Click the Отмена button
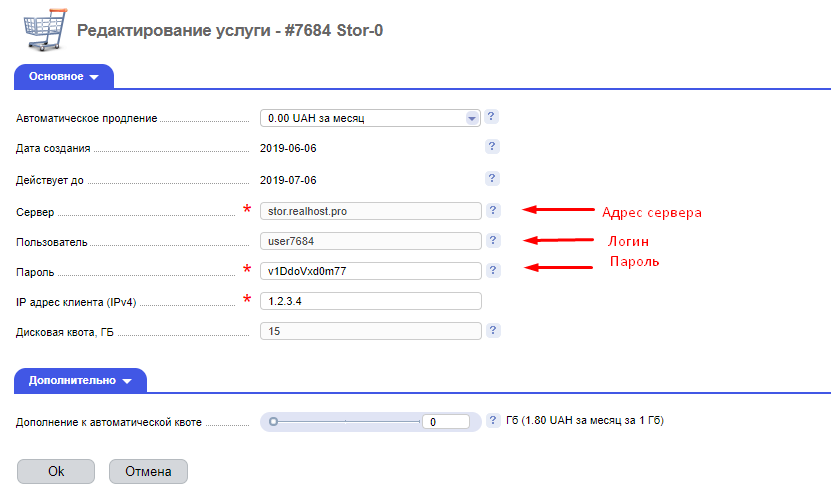 [148, 471]
